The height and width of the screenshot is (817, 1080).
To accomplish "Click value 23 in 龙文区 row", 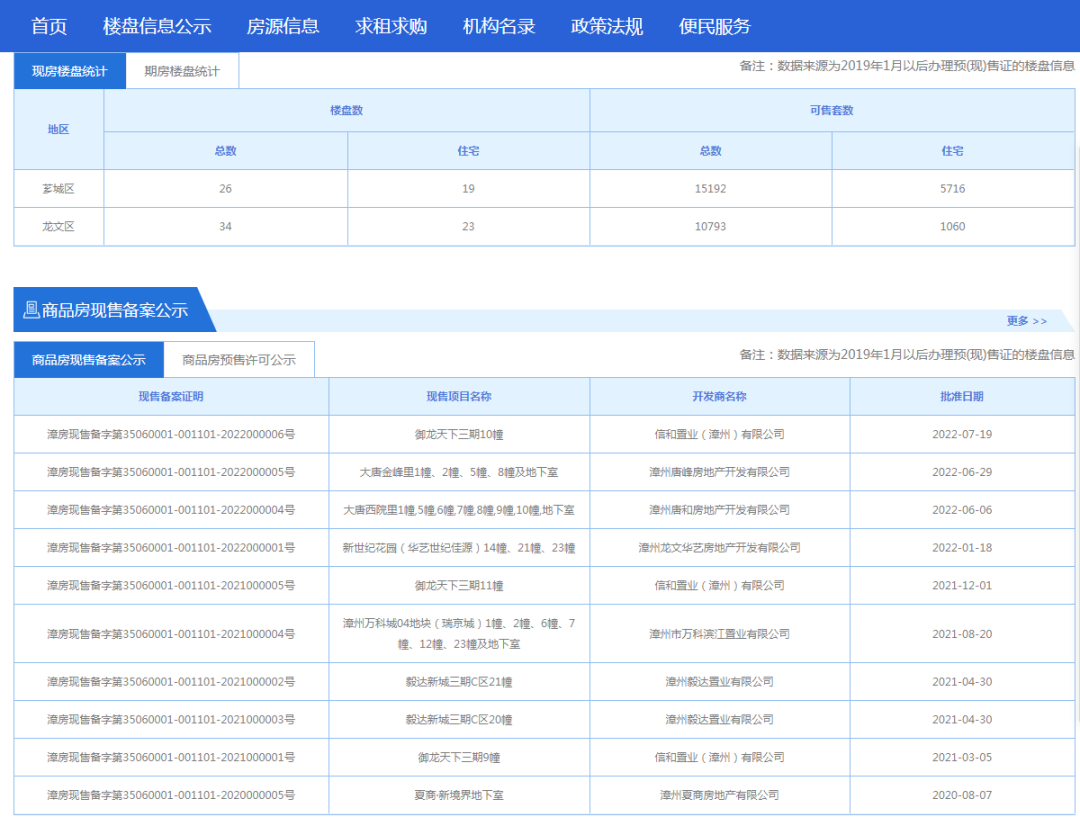I will click(x=468, y=227).
